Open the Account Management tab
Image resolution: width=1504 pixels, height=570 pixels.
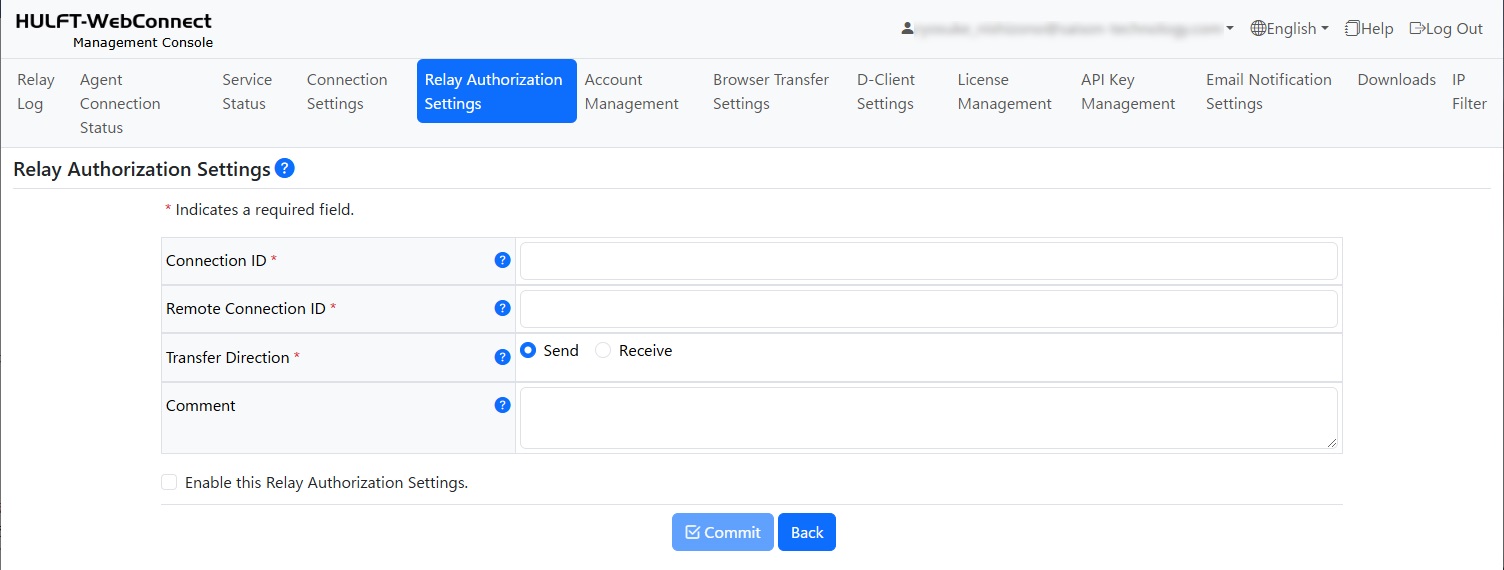[x=632, y=91]
